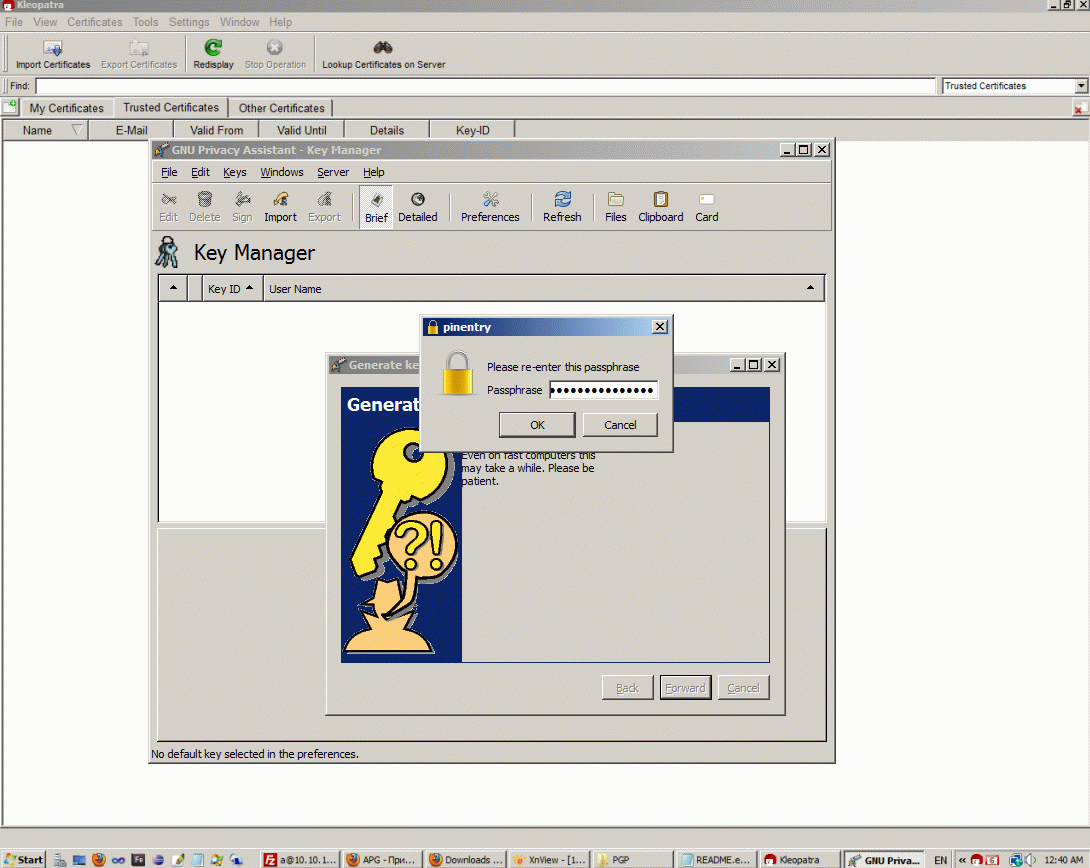Open the Windows Start menu
Viewport: 1090px width, 868px height.
[24, 859]
